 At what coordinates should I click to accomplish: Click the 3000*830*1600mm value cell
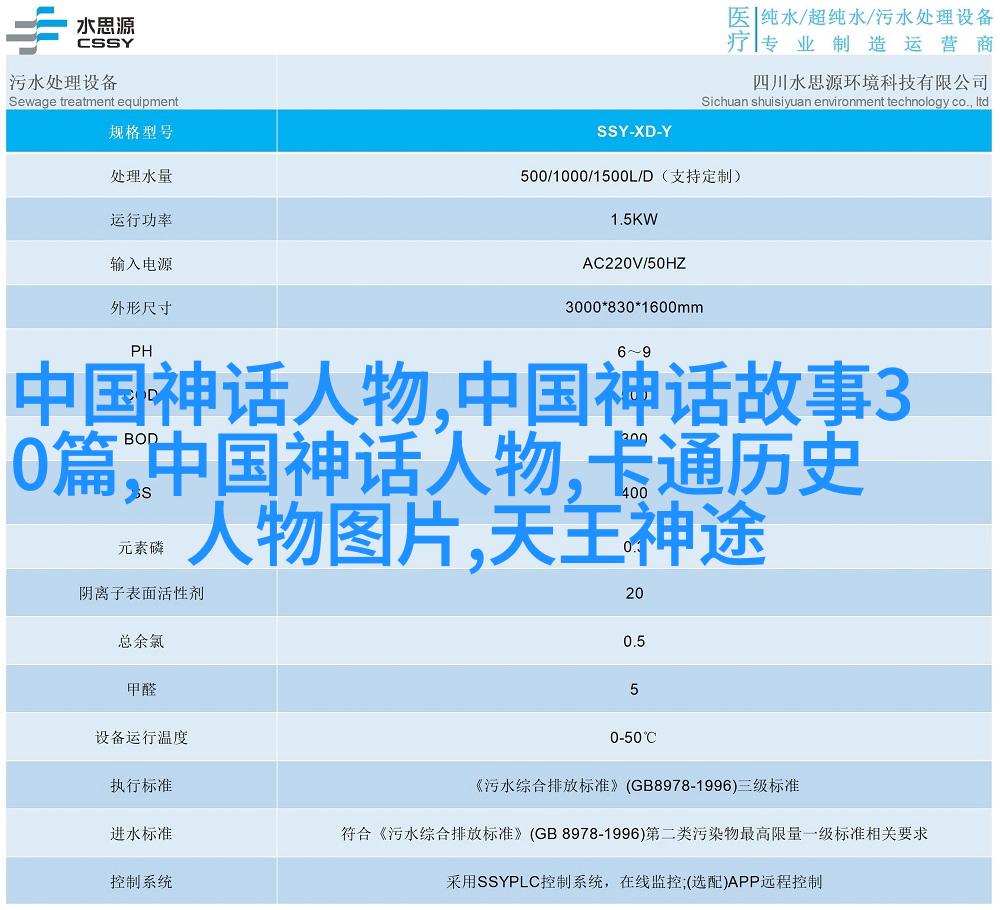tap(634, 308)
